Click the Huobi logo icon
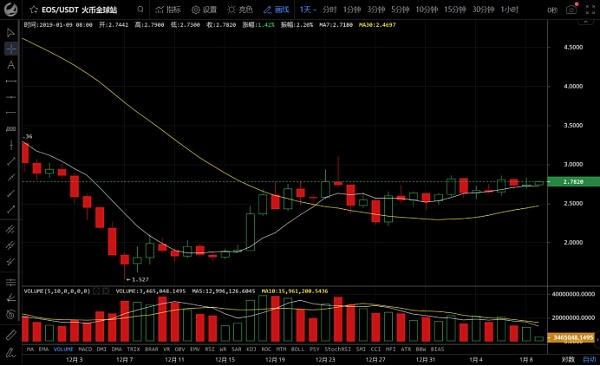Image resolution: width=600 pixels, height=366 pixels. (11, 10)
